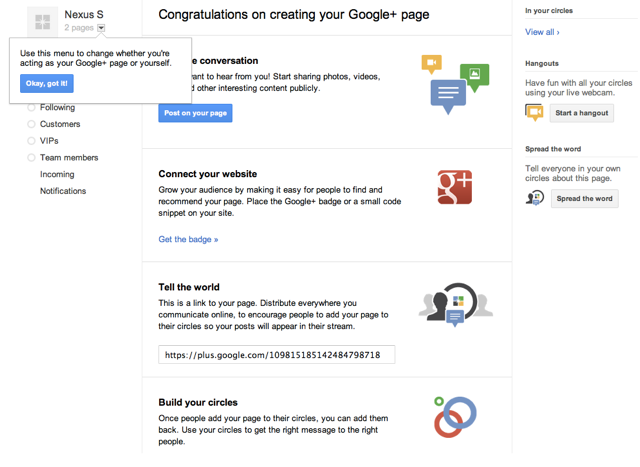
Task: Open the pages dropdown arrow under Nexus S
Action: tap(101, 29)
